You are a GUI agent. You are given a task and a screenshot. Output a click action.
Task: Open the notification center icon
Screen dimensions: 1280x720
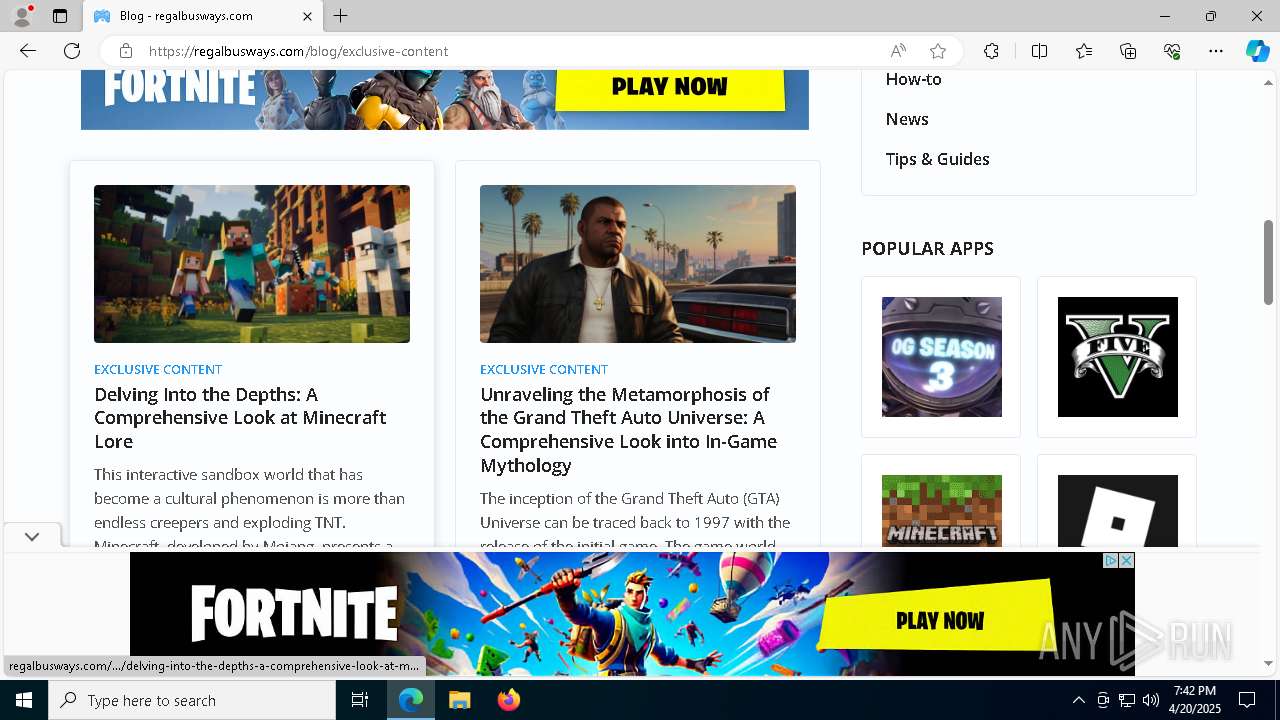1247,700
